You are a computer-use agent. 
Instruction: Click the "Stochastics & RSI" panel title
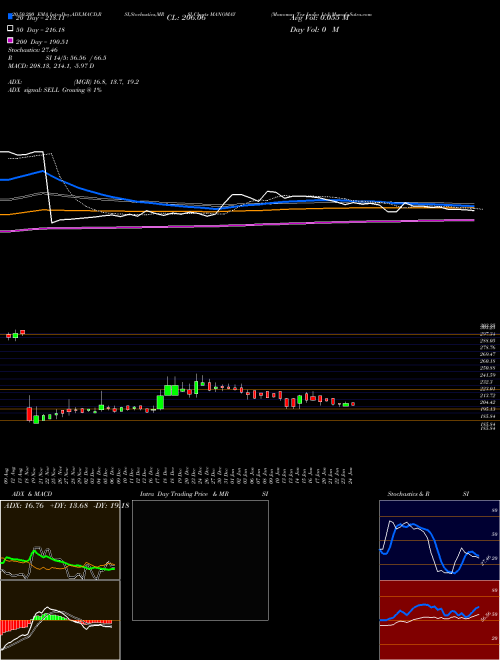point(428,494)
